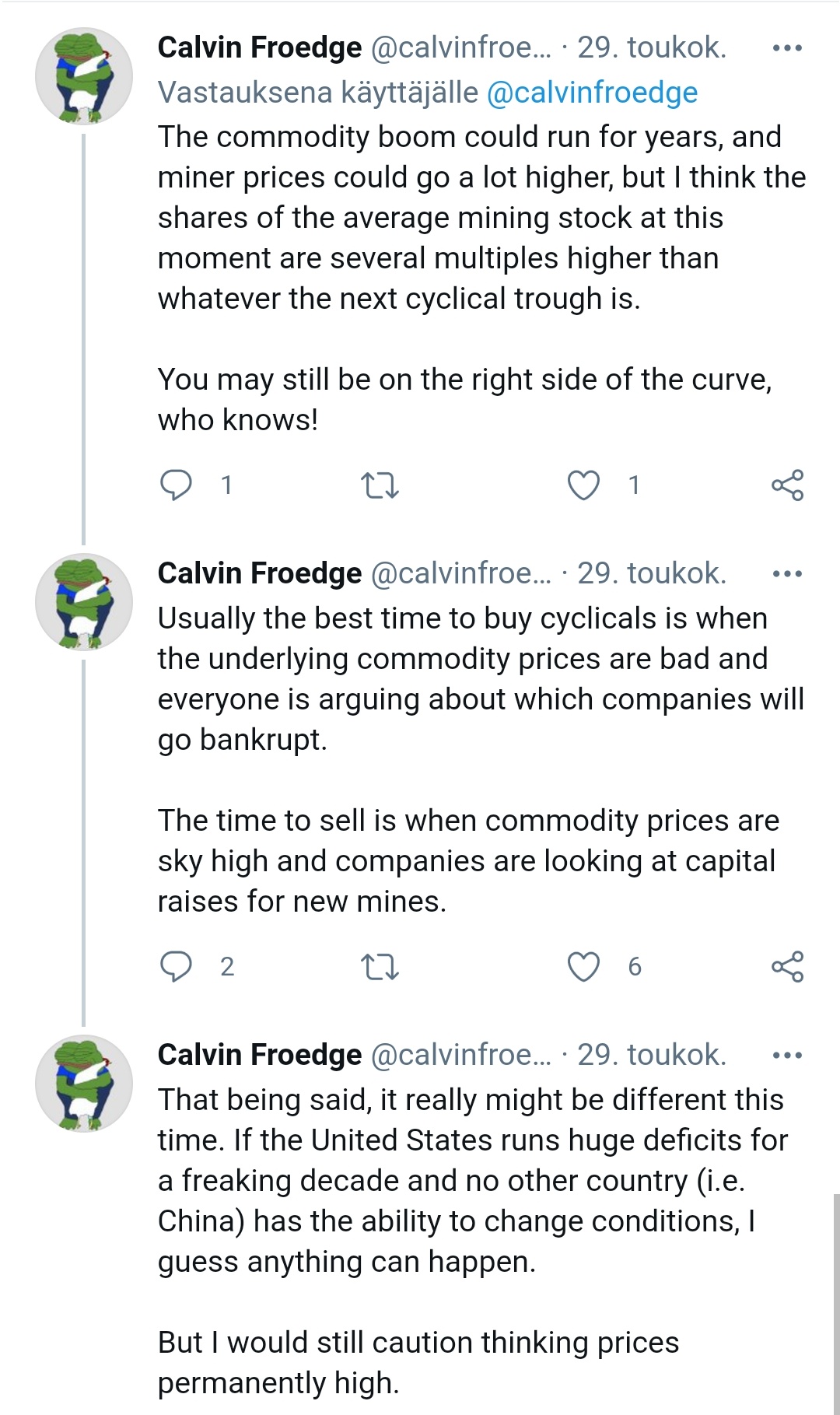This screenshot has width=840, height=1415.
Task: Like the commodity boom tweet
Action: click(583, 485)
